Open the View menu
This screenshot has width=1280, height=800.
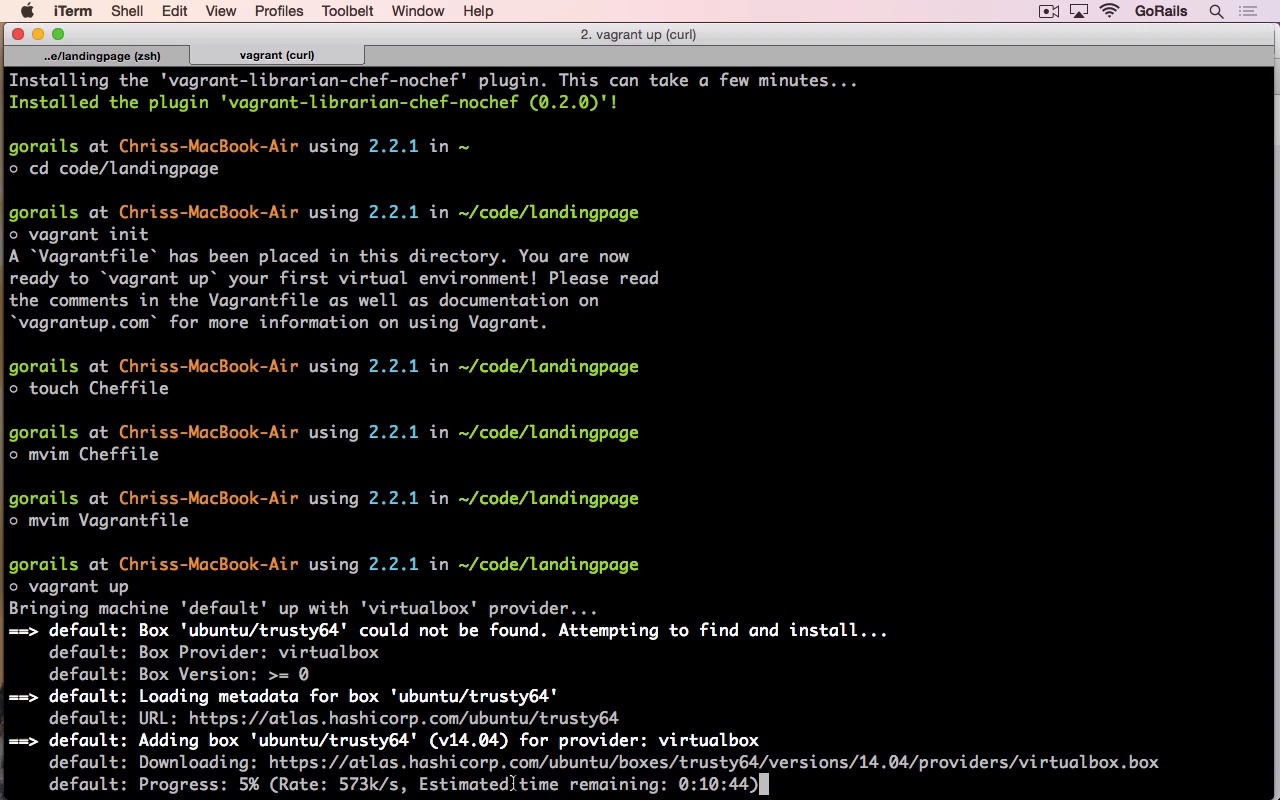coord(221,11)
